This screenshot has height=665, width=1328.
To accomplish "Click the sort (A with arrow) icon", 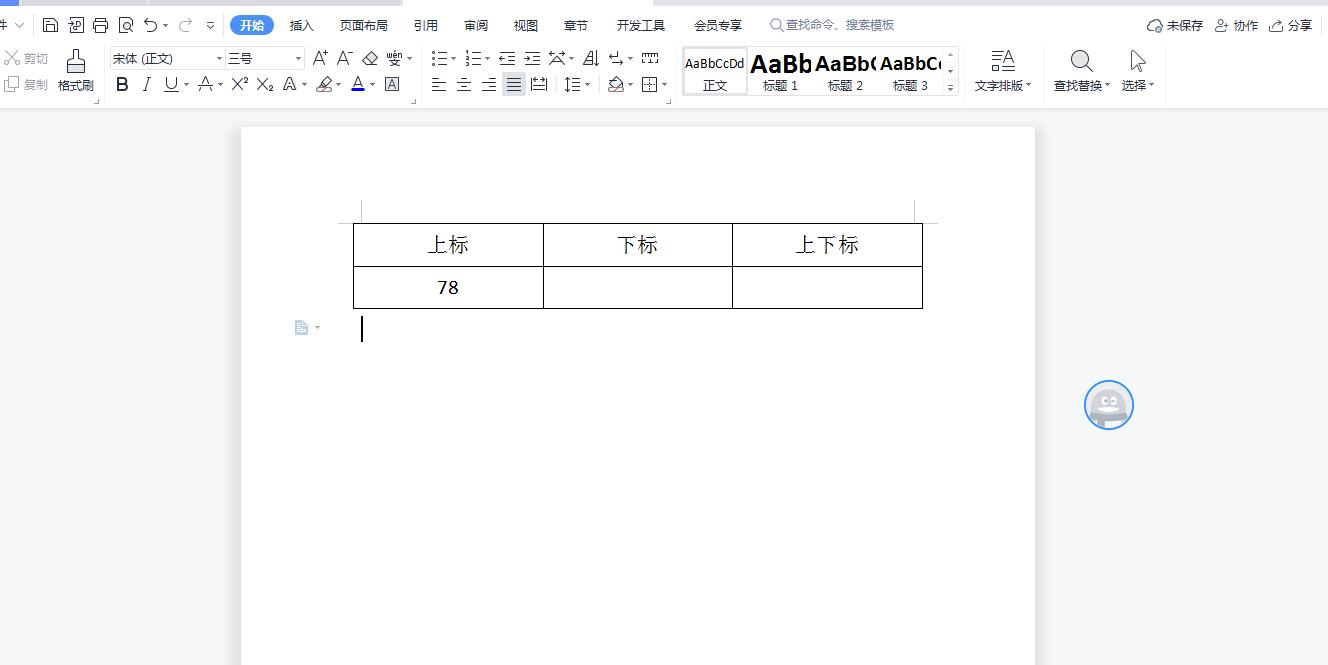I will coord(591,58).
